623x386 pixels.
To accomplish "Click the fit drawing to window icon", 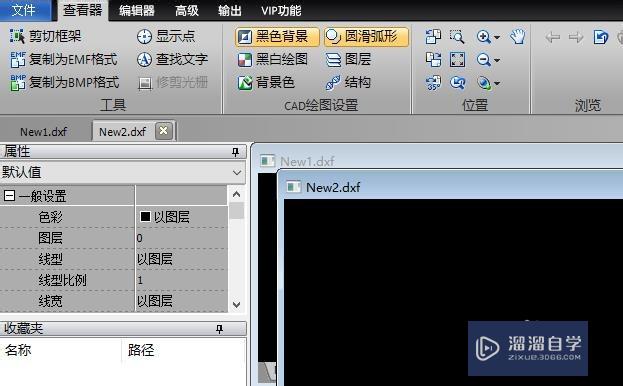I will (457, 60).
